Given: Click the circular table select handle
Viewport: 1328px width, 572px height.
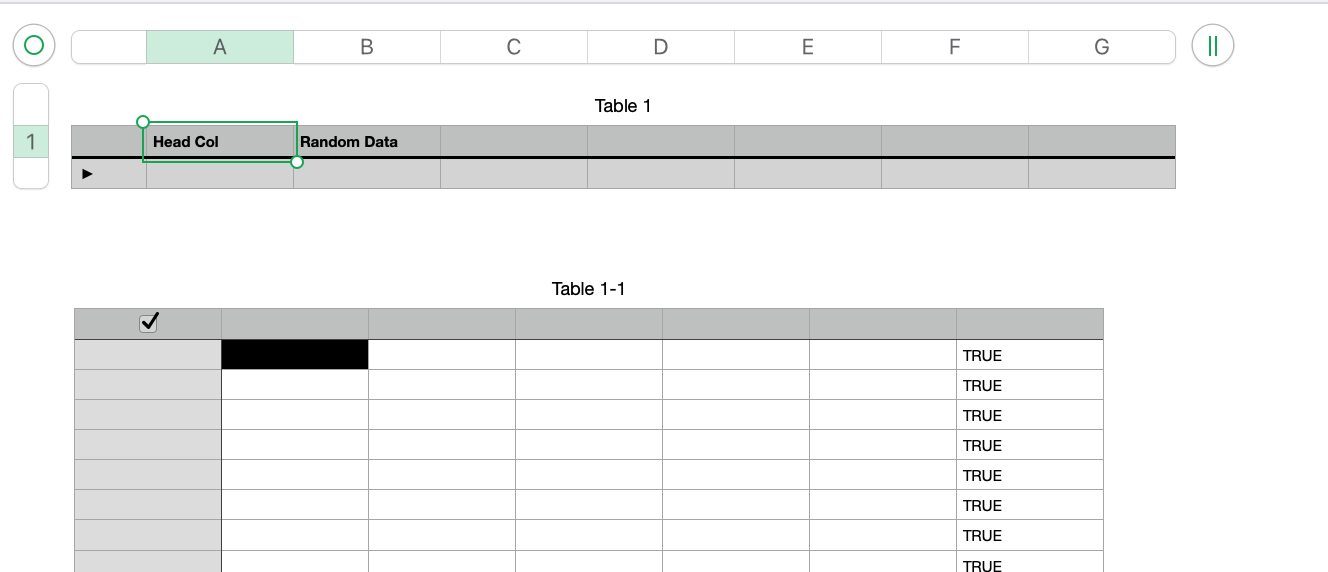Looking at the screenshot, I should [34, 45].
